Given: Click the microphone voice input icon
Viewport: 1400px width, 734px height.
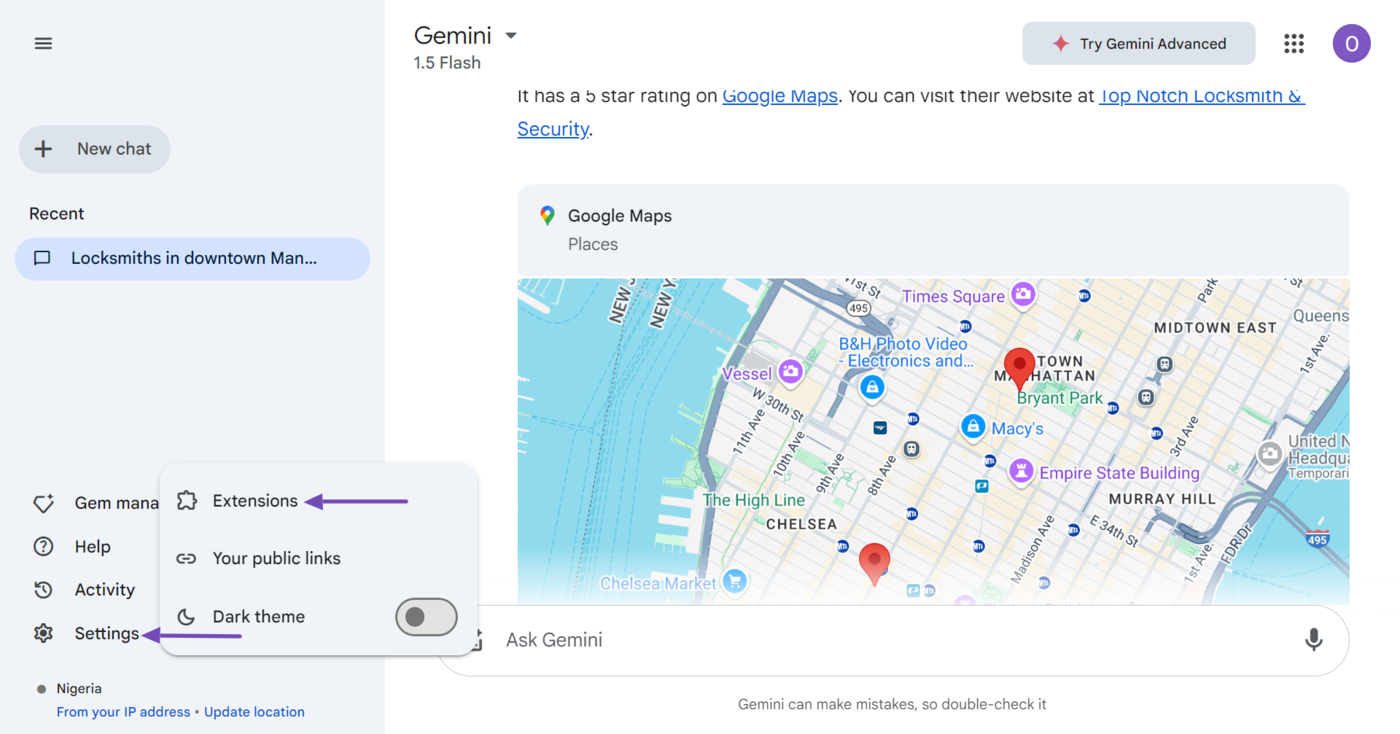Looking at the screenshot, I should coord(1313,640).
